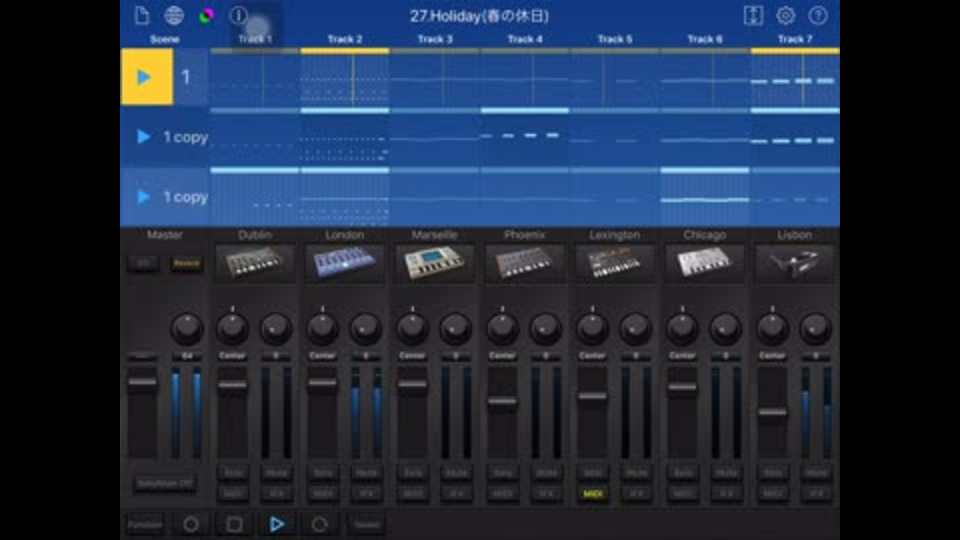The width and height of the screenshot is (960, 540).
Task: Toggle the highlighted MIDI button on Lexington
Action: coord(593,493)
